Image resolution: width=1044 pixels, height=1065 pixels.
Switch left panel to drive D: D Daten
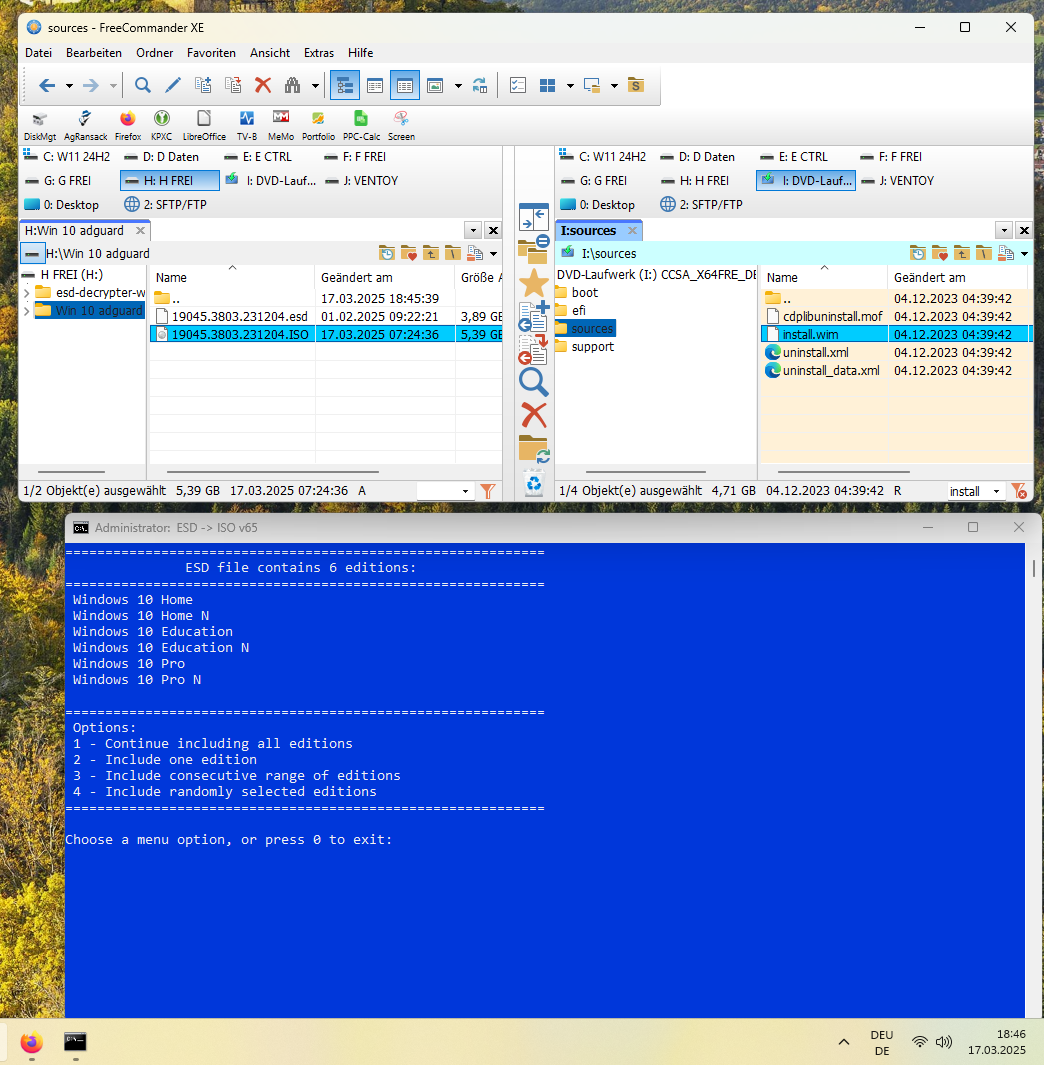coord(162,157)
